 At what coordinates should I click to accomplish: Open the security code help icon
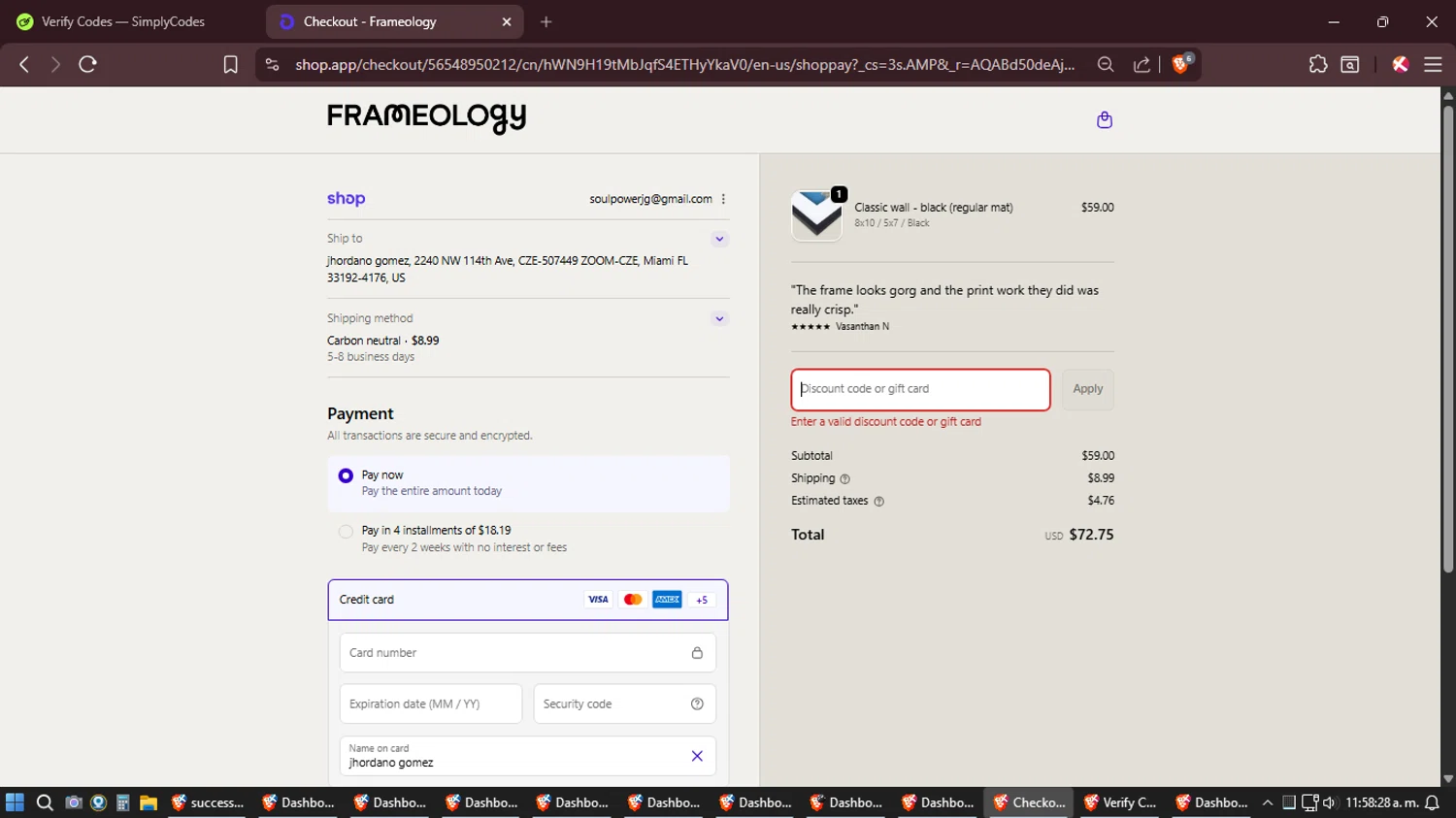(x=697, y=704)
